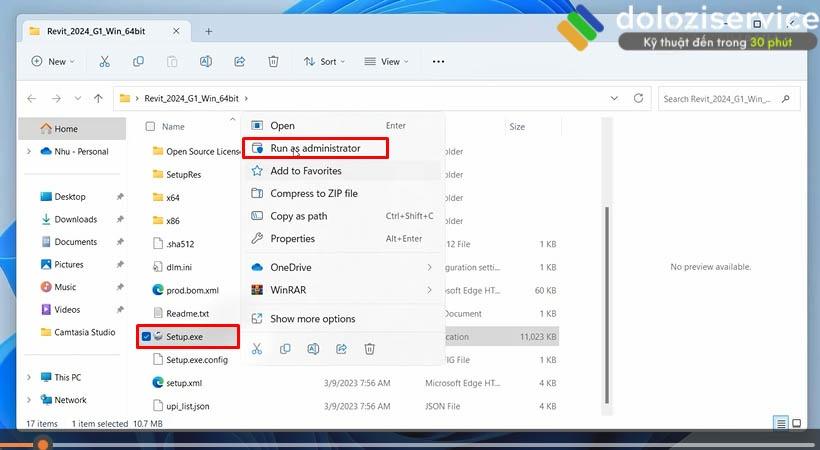The height and width of the screenshot is (450, 820).
Task: Expand This PC in navigation pane
Action: 28,377
